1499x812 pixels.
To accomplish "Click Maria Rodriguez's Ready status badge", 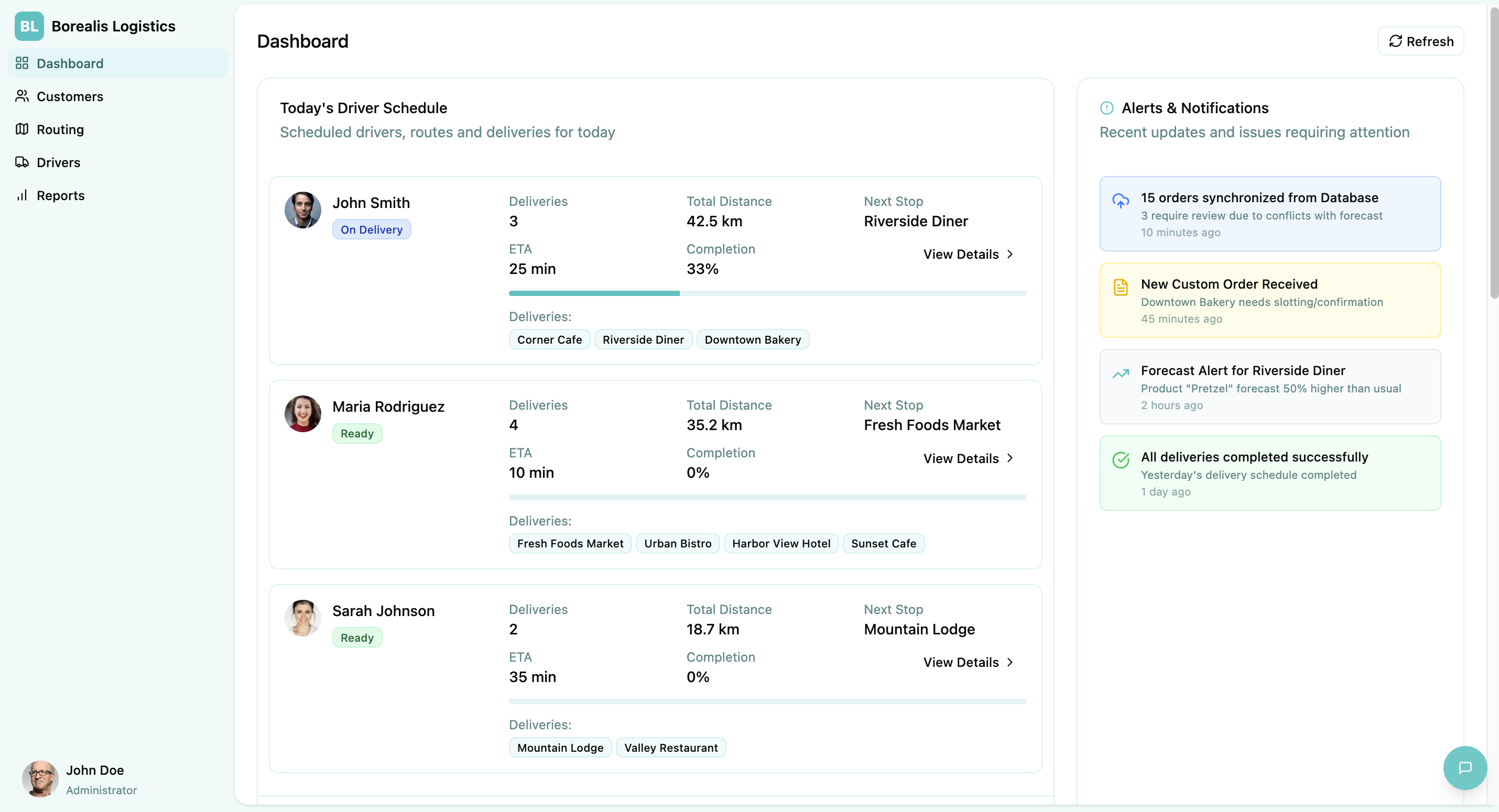I will point(357,433).
